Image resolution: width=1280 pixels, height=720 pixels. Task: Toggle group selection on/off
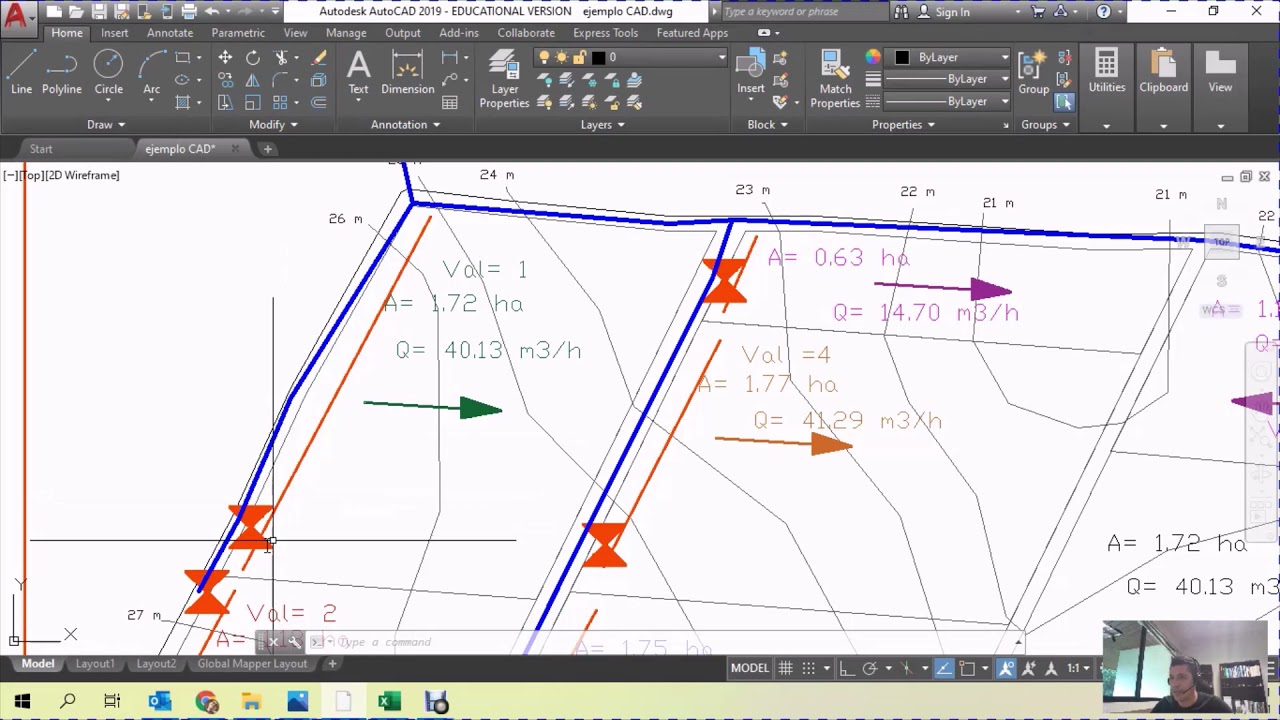tap(1063, 102)
